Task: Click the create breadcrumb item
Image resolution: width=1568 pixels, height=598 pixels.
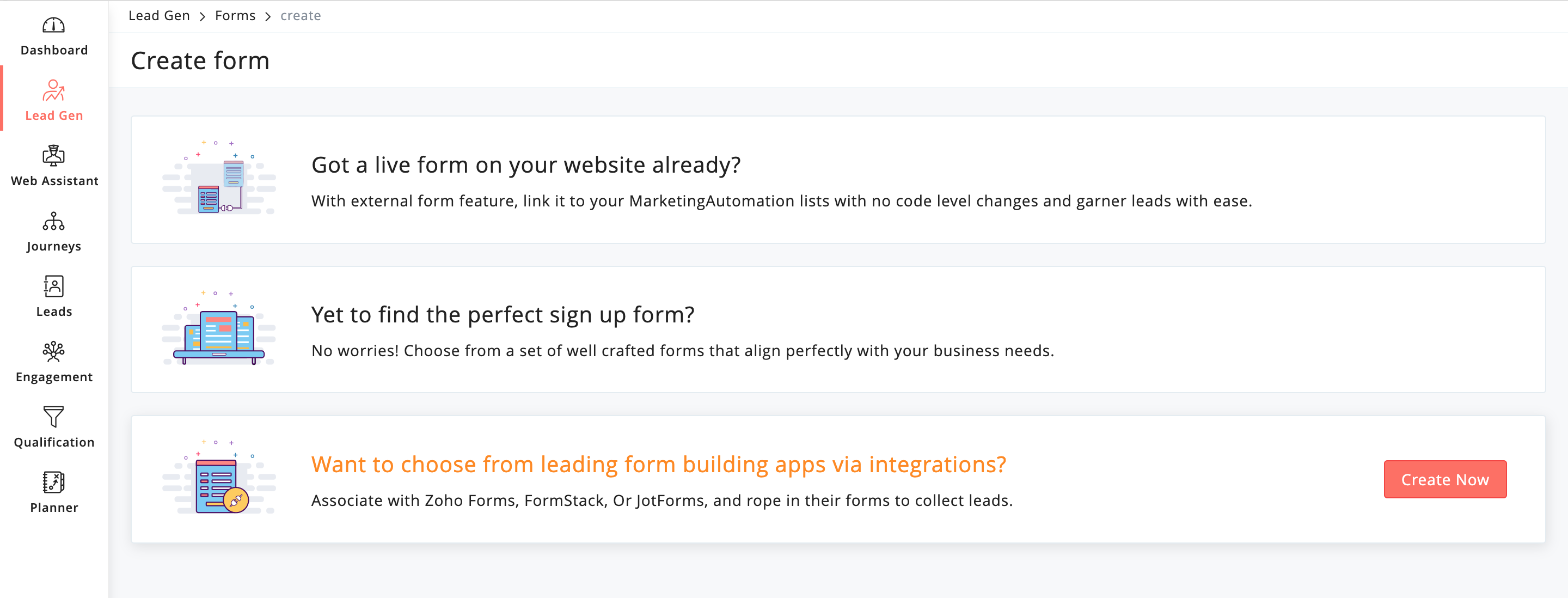Action: (301, 16)
